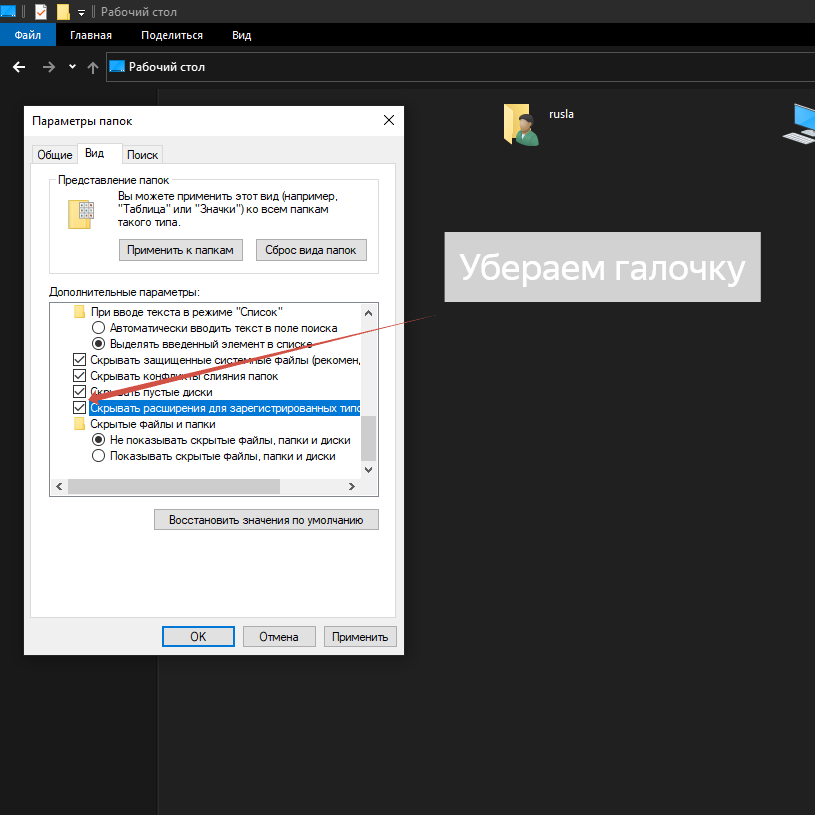815x815 pixels.
Task: Click the Properties quick access icon in title bar
Action: tap(41, 11)
